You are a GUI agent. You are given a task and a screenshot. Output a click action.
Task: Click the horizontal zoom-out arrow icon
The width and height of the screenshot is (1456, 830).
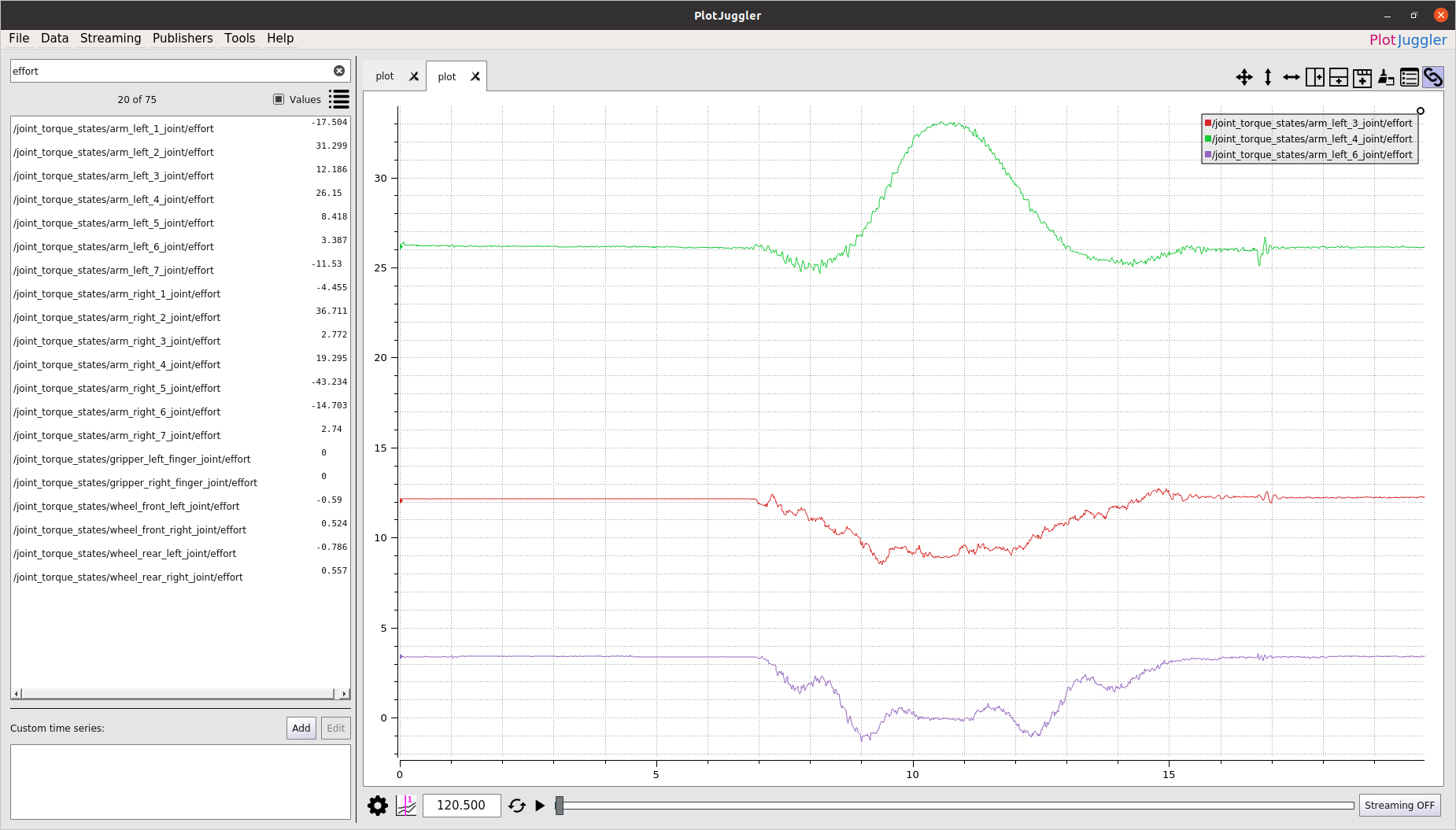(1291, 77)
